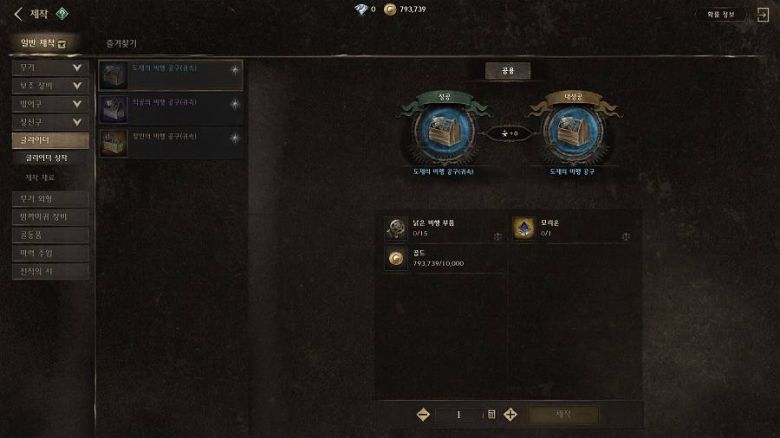Image resolution: width=780 pixels, height=438 pixels.
Task: Expand the 방어구 category chevron
Action: 77,104
